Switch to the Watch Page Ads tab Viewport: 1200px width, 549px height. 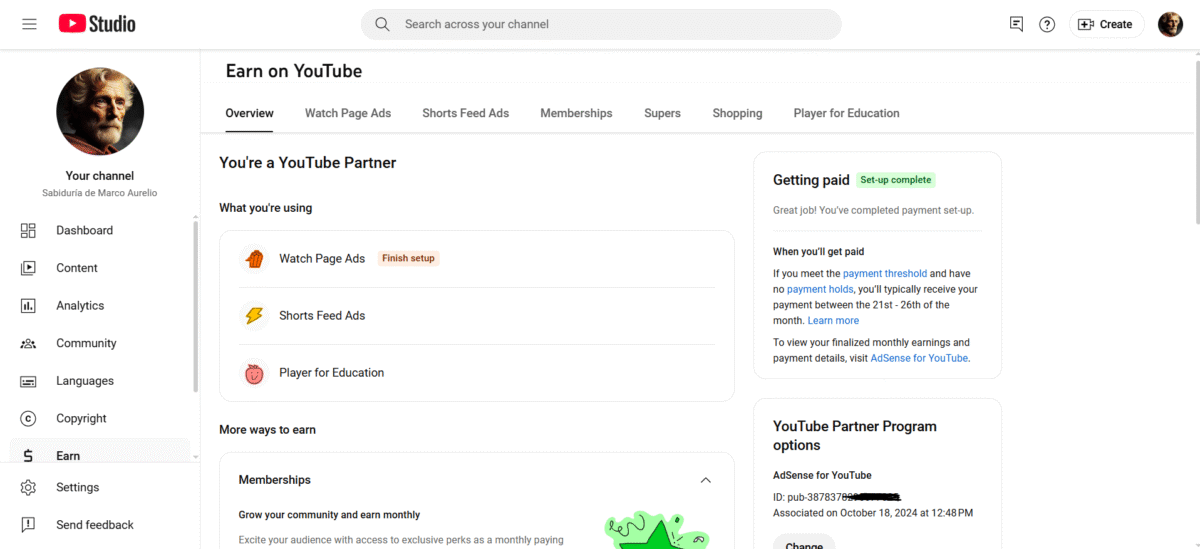point(348,113)
